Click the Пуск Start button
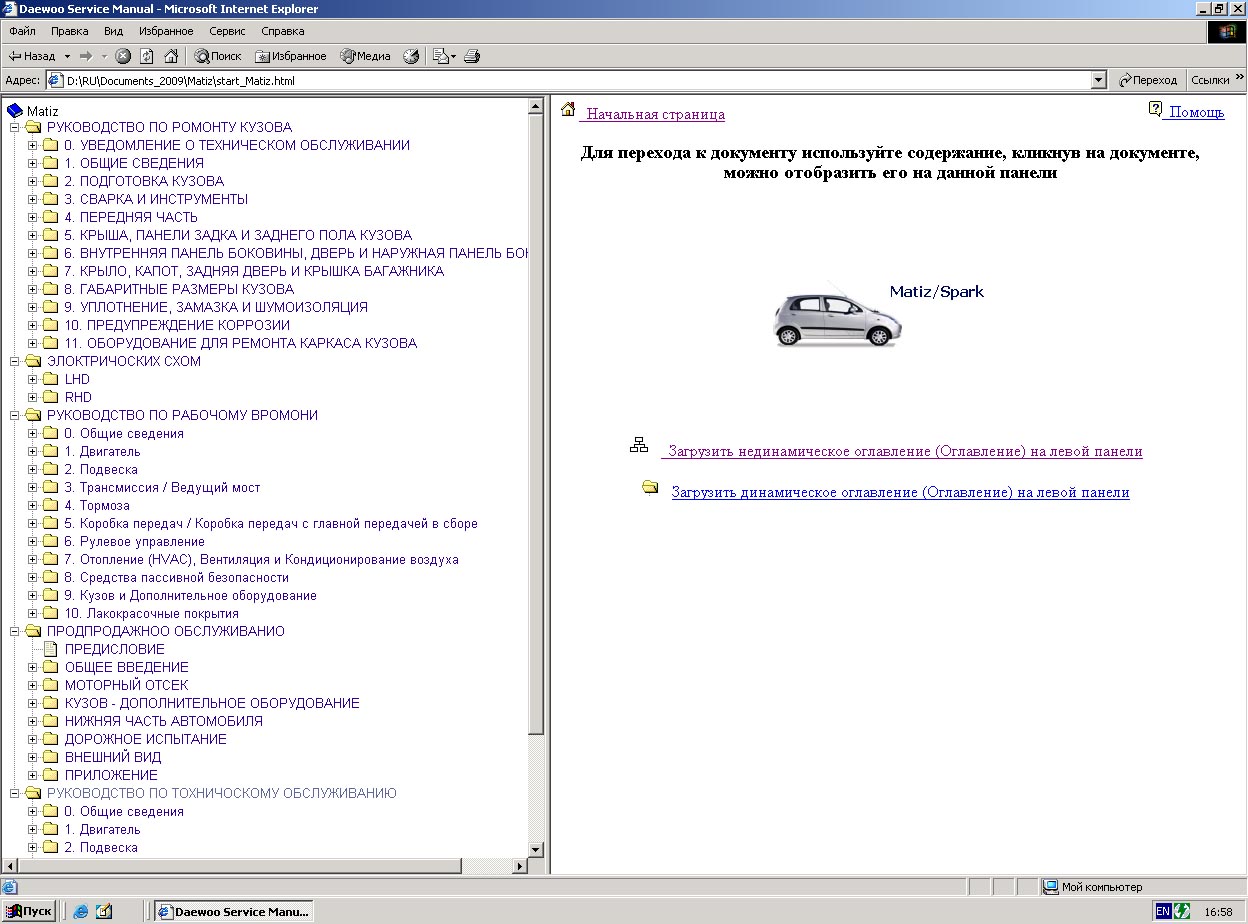Image resolution: width=1248 pixels, height=924 pixels. coord(29,911)
